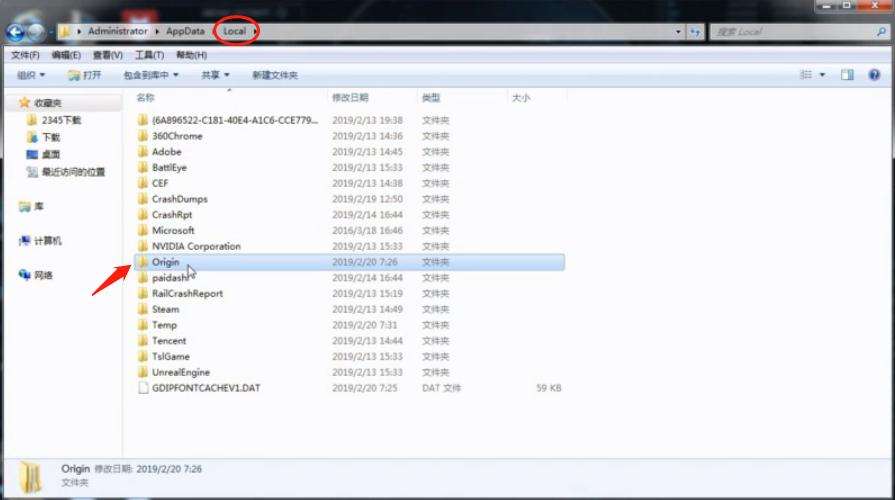Select the GDIPFONTCACHEV1.DAT file icon
The image size is (895, 500).
(143, 388)
